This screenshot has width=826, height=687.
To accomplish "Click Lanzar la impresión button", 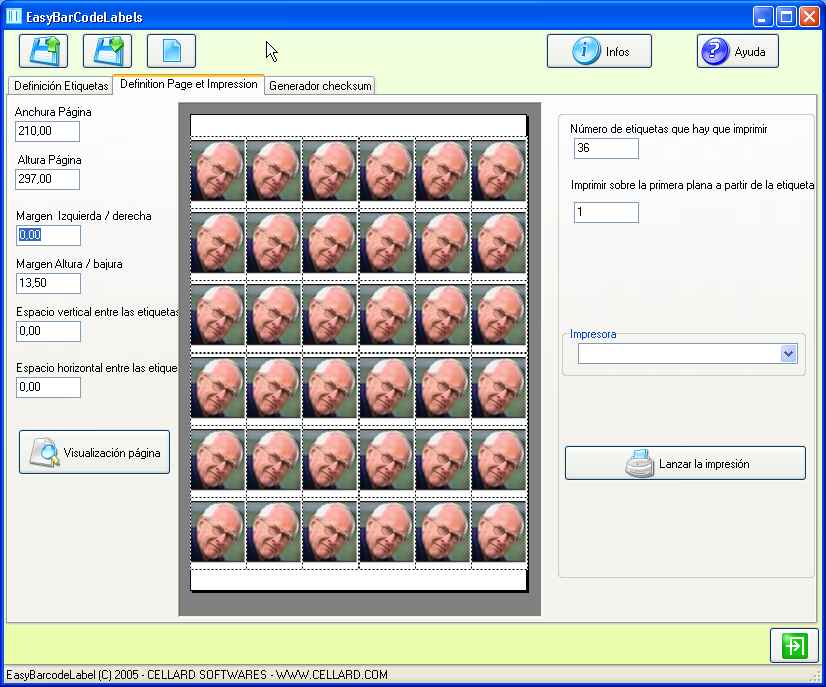I will (685, 463).
